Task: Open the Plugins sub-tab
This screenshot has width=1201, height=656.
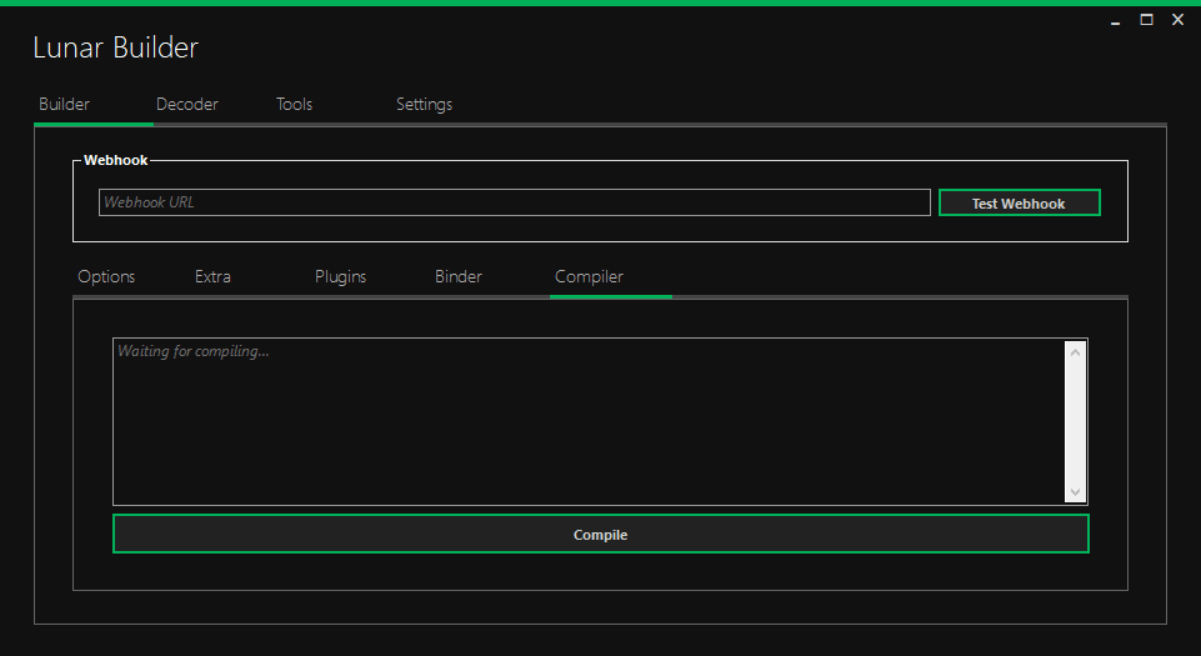Action: (340, 277)
